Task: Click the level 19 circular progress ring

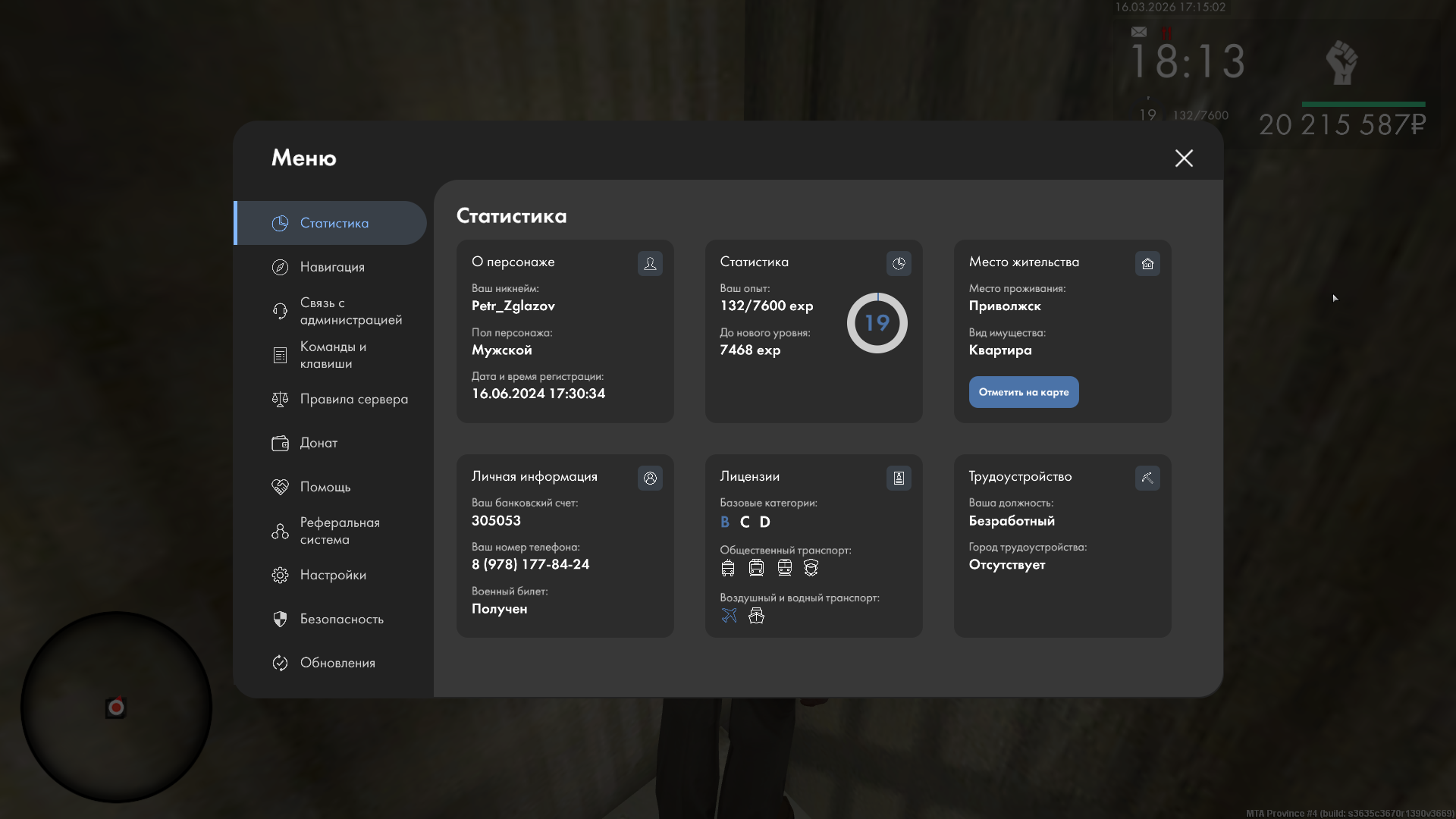Action: click(x=877, y=323)
